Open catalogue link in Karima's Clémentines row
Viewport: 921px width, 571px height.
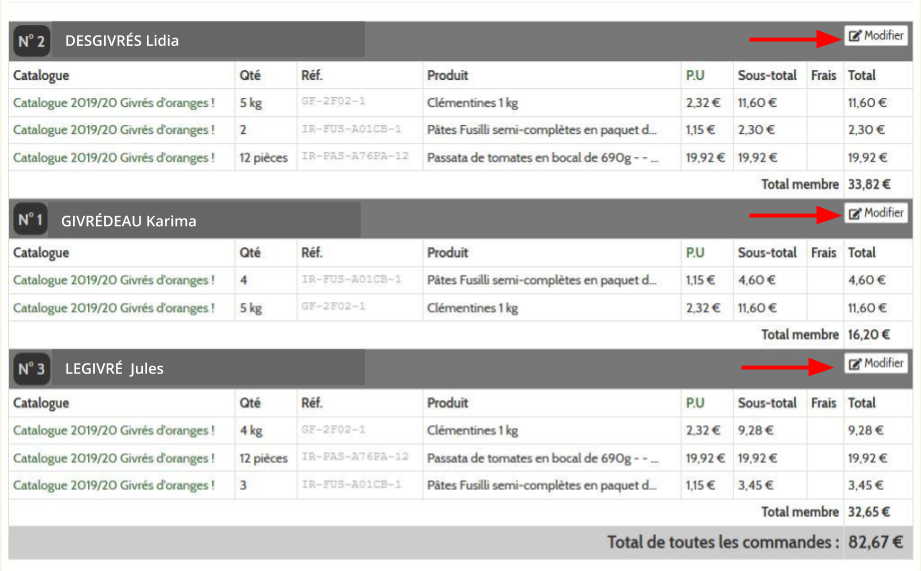click(x=113, y=308)
